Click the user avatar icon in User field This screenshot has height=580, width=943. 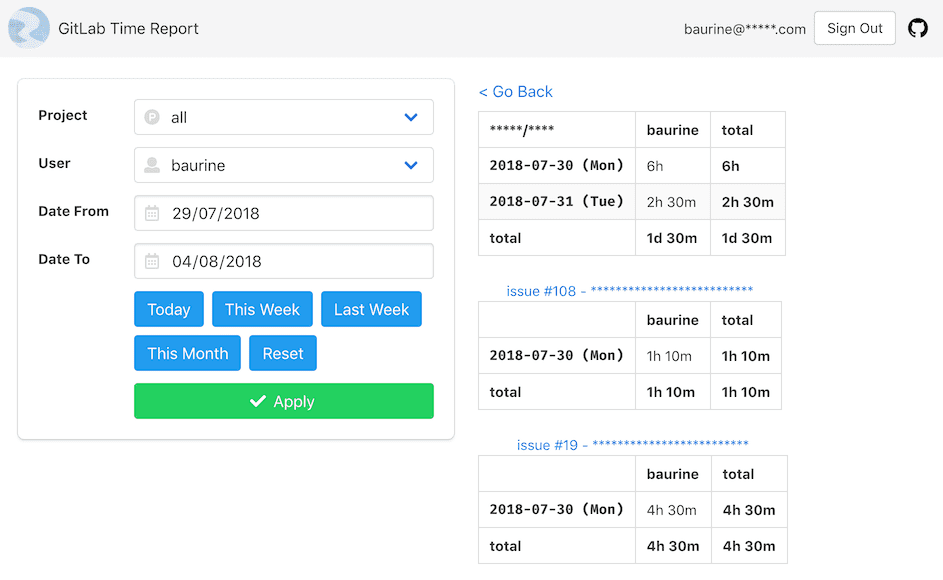[152, 165]
